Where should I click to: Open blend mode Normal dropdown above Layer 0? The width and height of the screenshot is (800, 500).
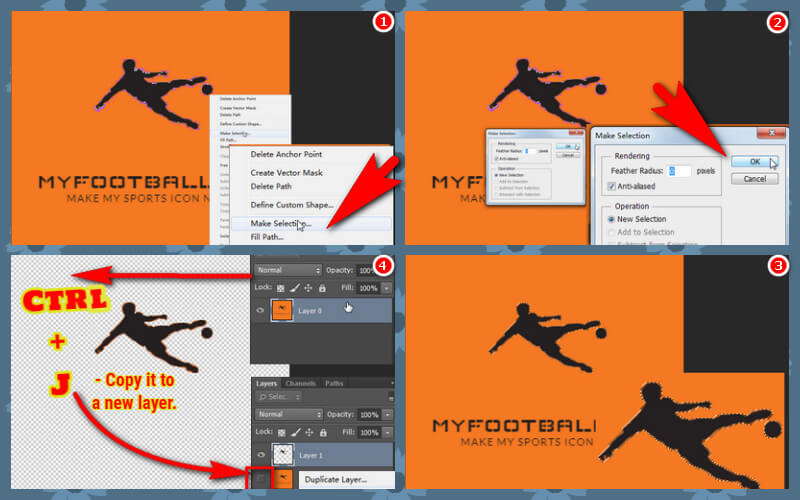point(287,270)
